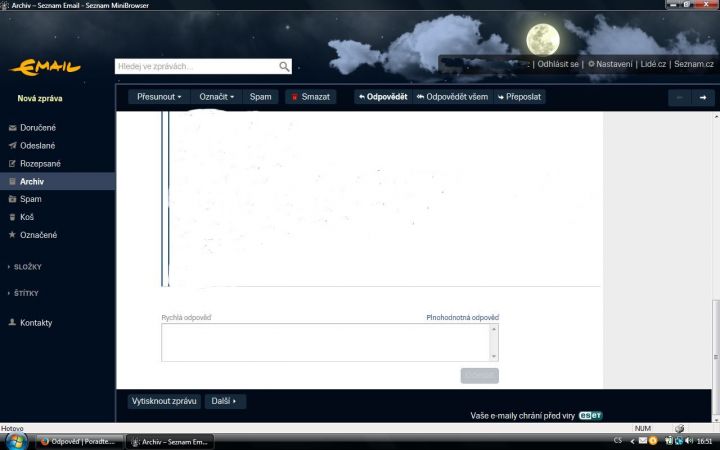Click quick reply scrollbar down arrow
Viewport: 720px width, 450px height.
click(494, 356)
